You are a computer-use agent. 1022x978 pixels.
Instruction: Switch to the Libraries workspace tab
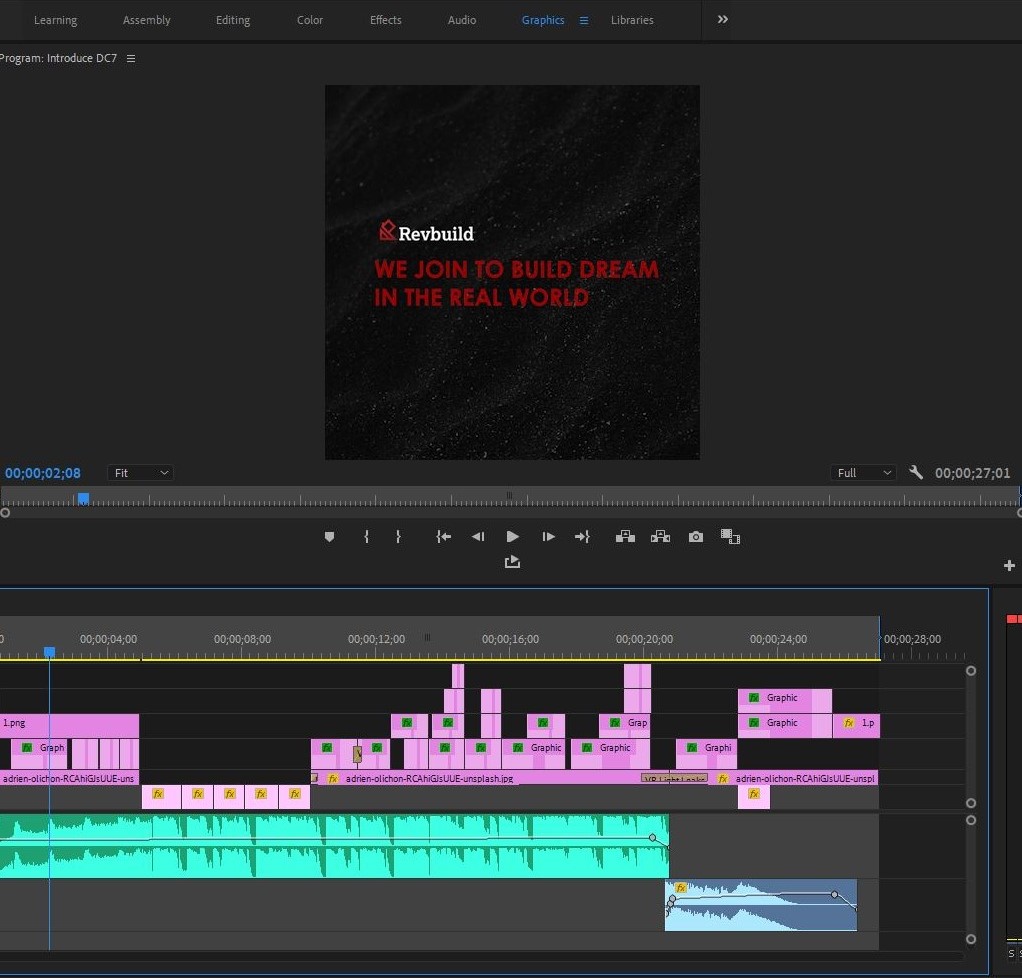pos(632,20)
